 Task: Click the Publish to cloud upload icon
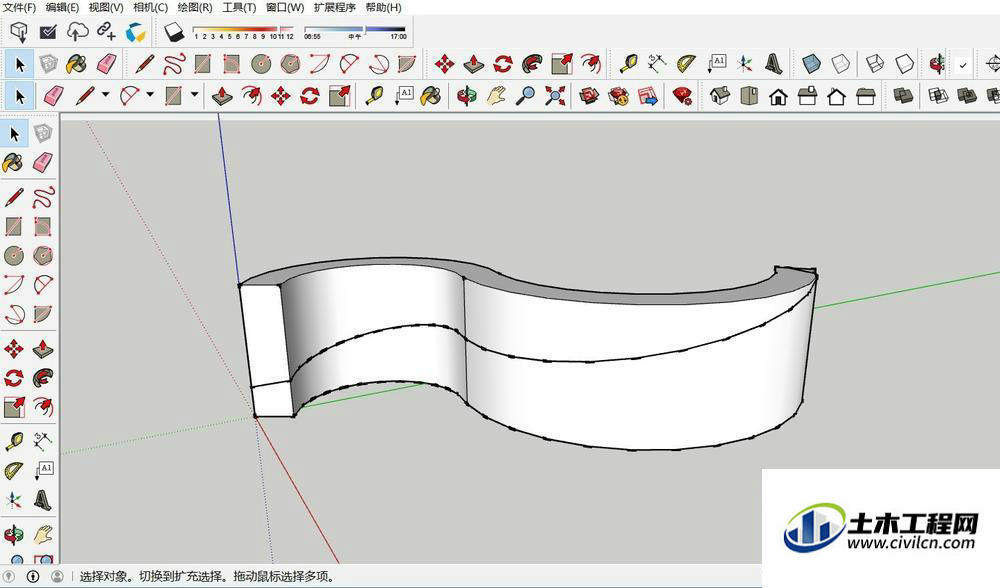(x=77, y=31)
